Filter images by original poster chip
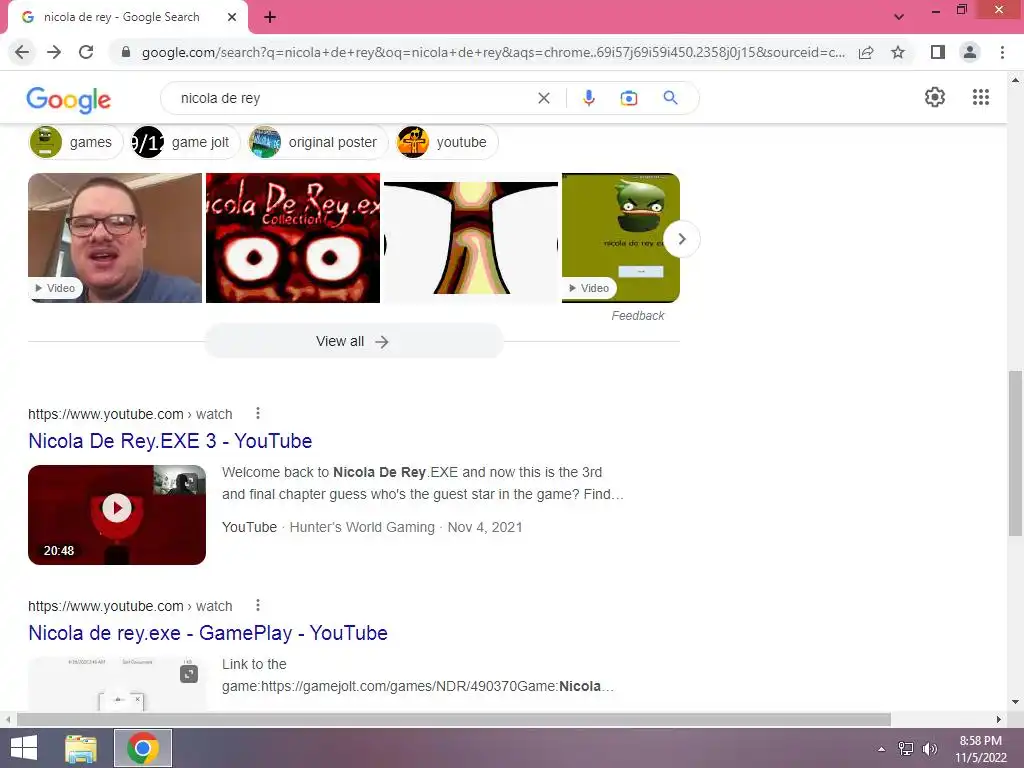 318,142
